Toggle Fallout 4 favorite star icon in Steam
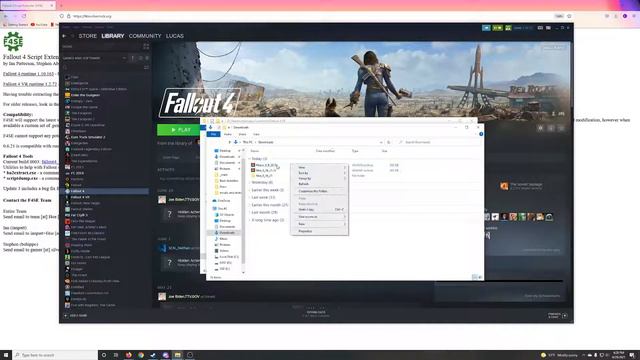The image size is (640, 360). [x=561, y=128]
